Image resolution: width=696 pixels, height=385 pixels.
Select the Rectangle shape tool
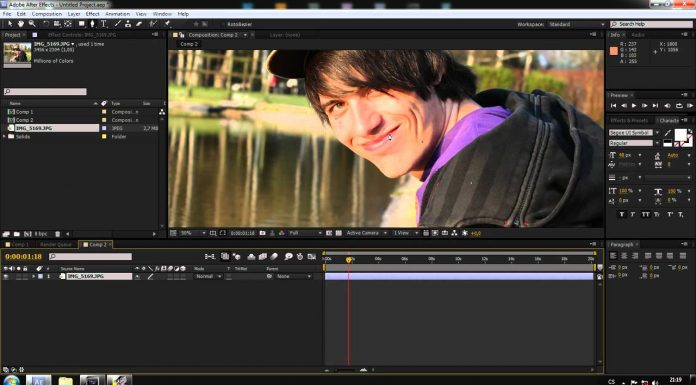(x=82, y=24)
